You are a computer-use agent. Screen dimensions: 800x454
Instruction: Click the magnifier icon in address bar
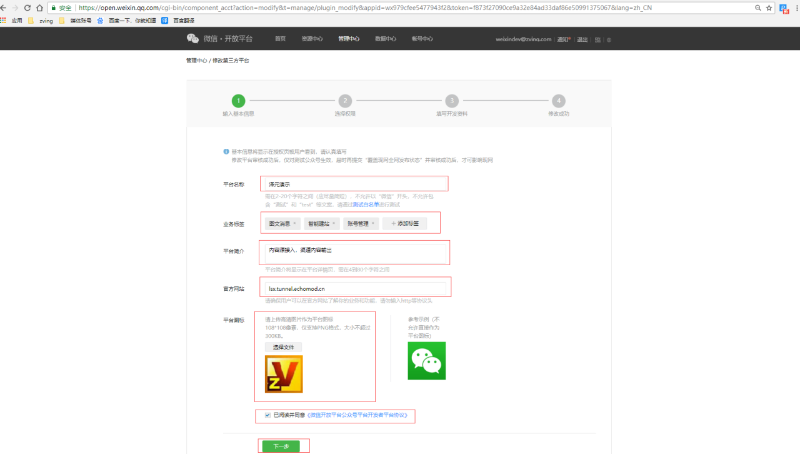pyautogui.click(x=758, y=8)
